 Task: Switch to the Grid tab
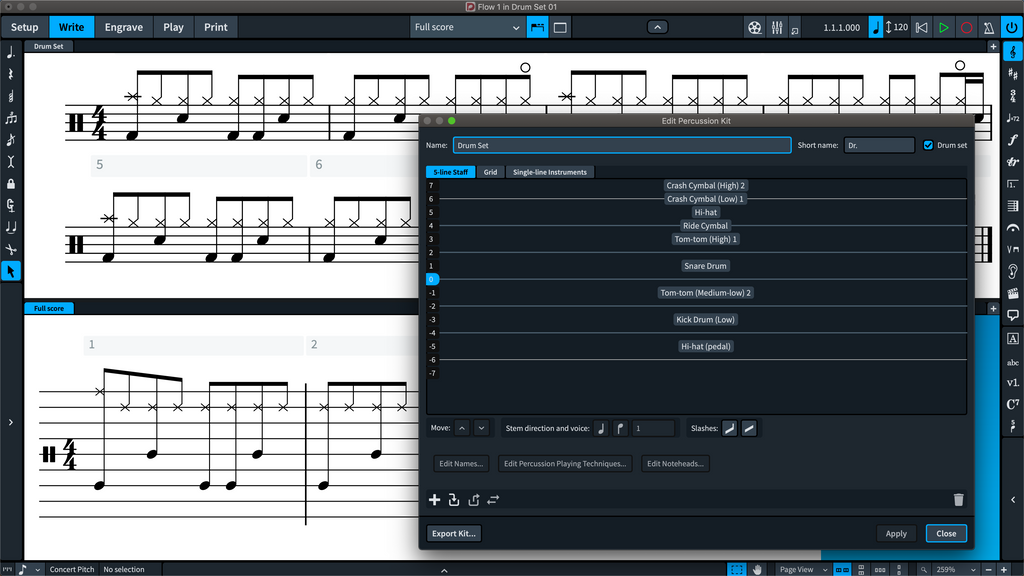click(490, 172)
